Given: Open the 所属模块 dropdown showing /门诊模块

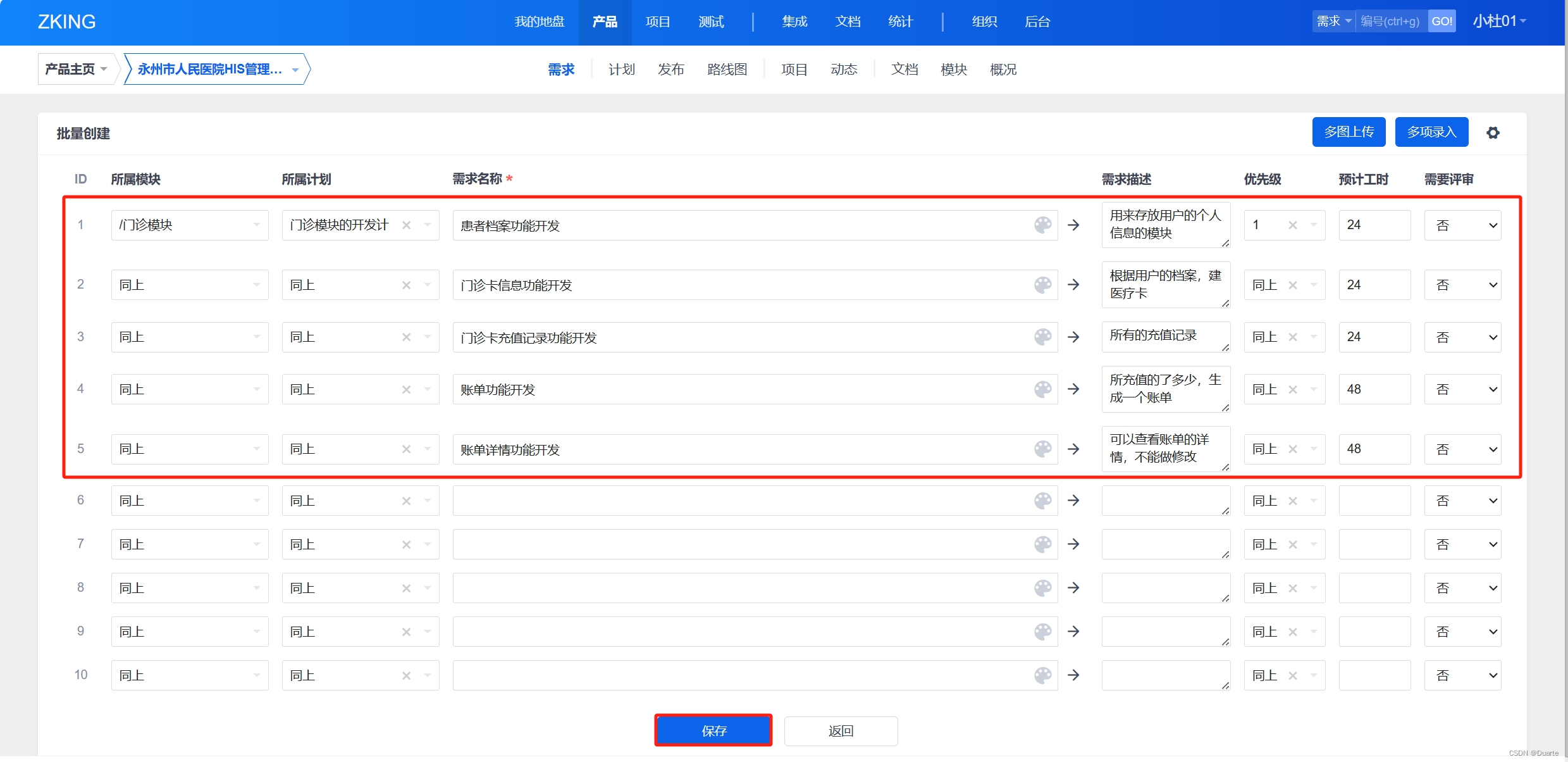Looking at the screenshot, I should (x=189, y=225).
